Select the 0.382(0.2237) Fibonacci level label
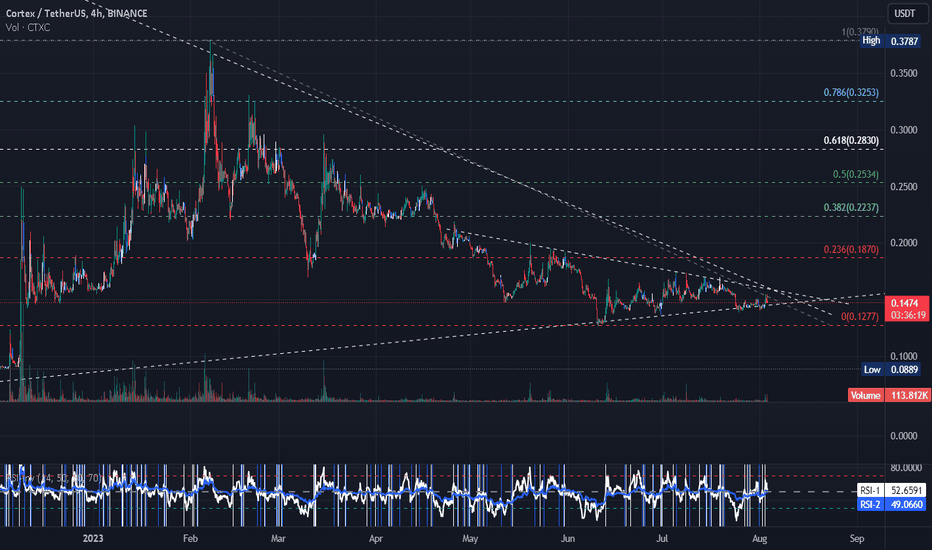The height and width of the screenshot is (550, 932). click(x=851, y=208)
